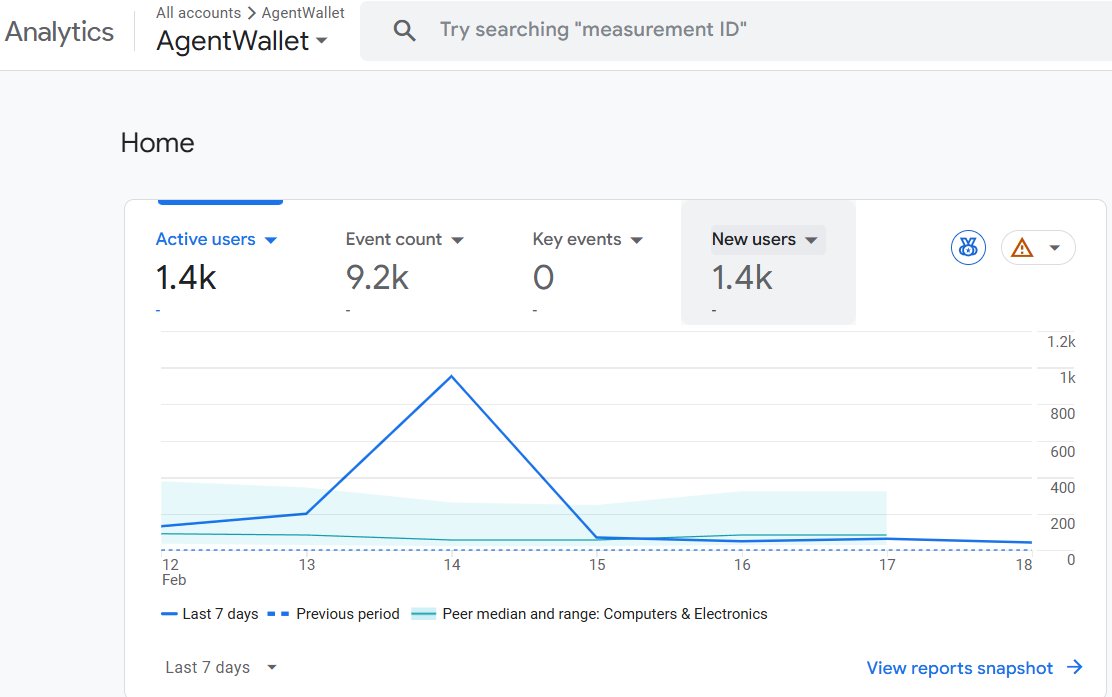This screenshot has width=1112, height=697.
Task: Open the New users metric dropdown
Action: coord(811,240)
